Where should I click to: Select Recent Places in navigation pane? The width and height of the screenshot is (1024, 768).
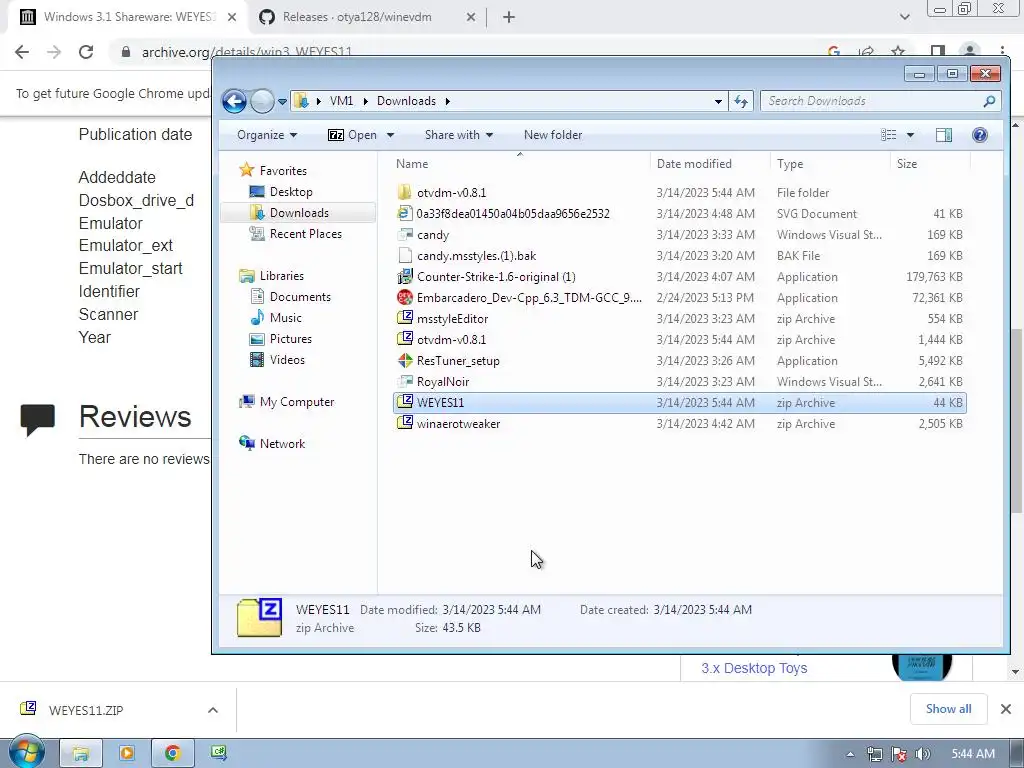coord(306,234)
